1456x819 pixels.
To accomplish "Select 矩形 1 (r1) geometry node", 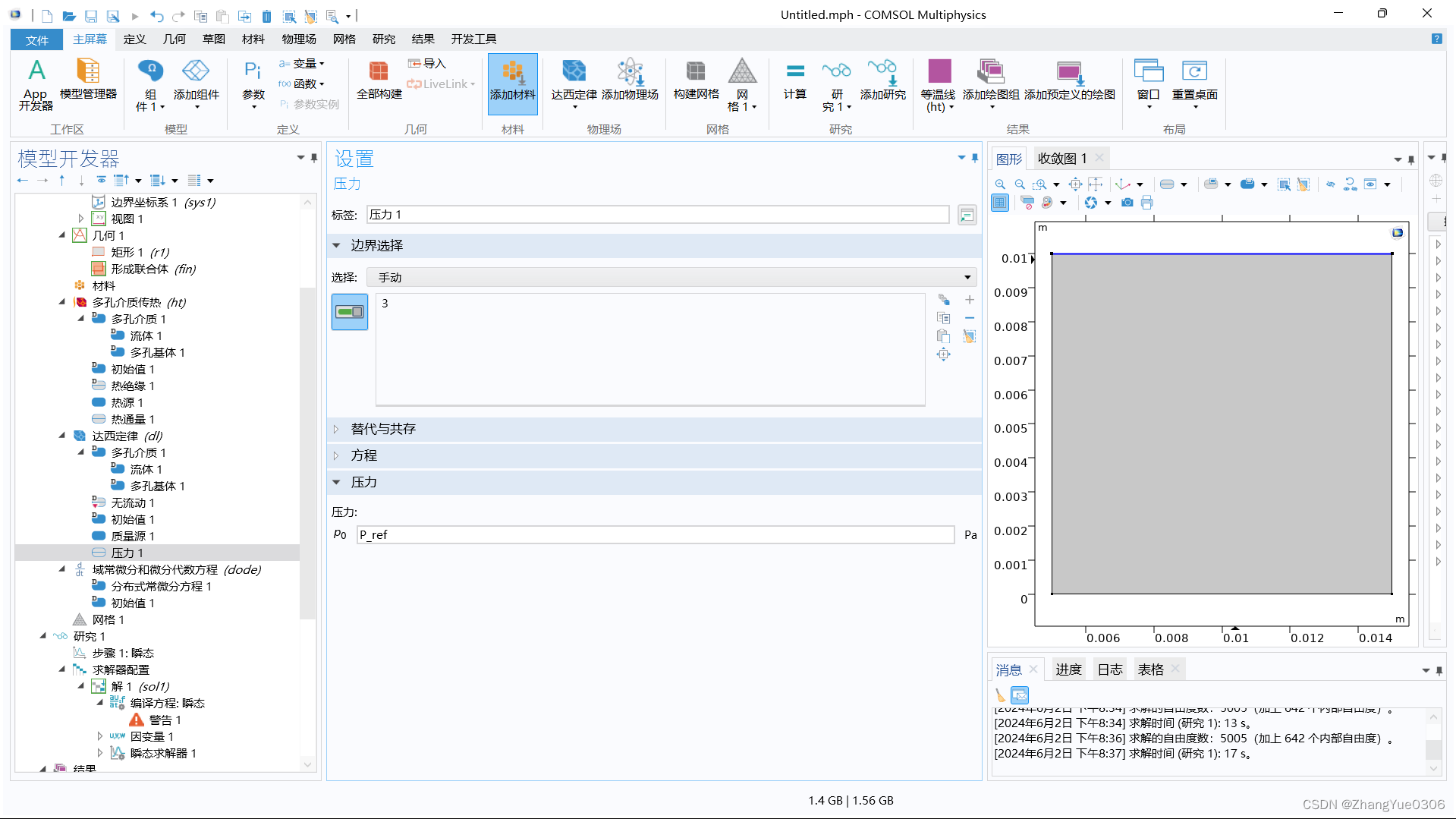I will 140,252.
